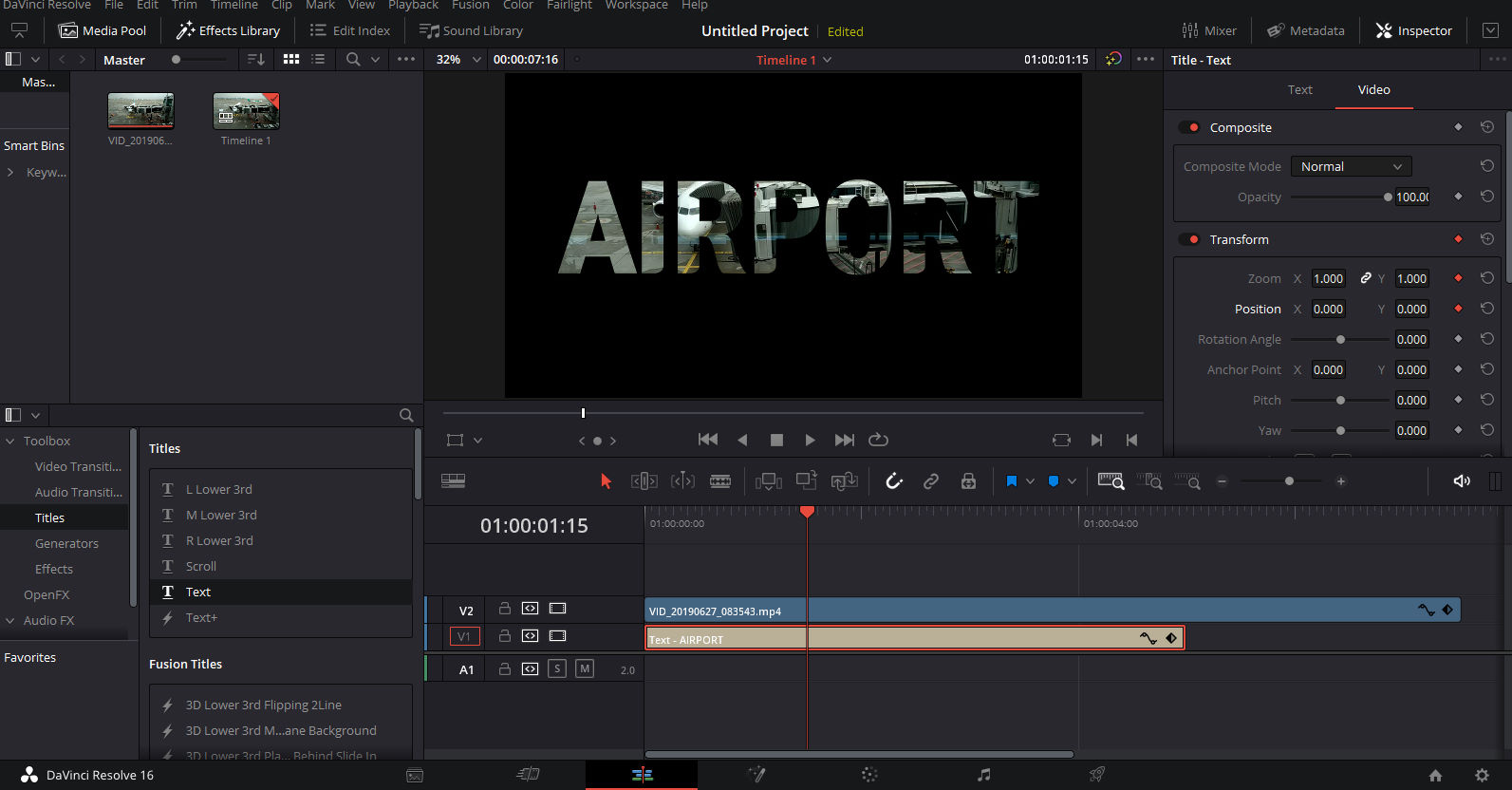1512x790 pixels.
Task: Activate the Blade Edit Mode tool
Action: click(x=720, y=481)
